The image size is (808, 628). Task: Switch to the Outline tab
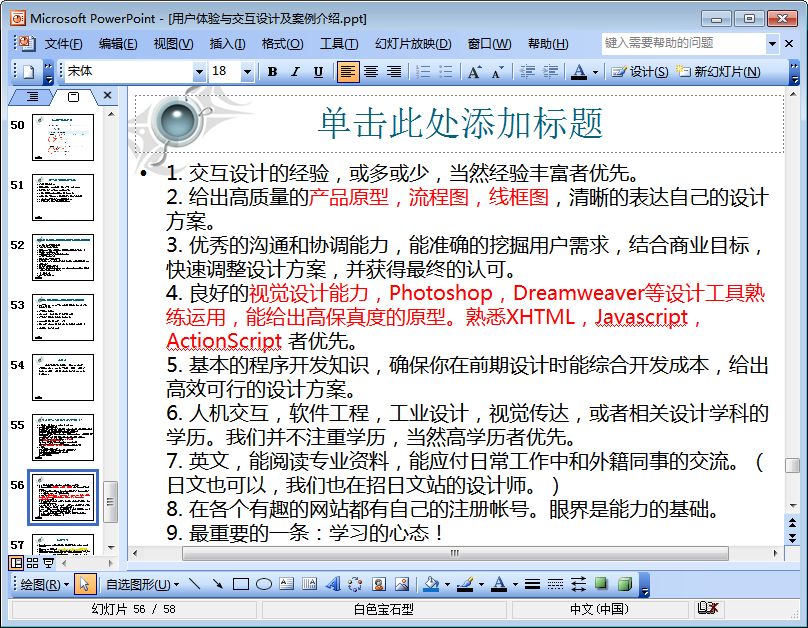pyautogui.click(x=32, y=96)
